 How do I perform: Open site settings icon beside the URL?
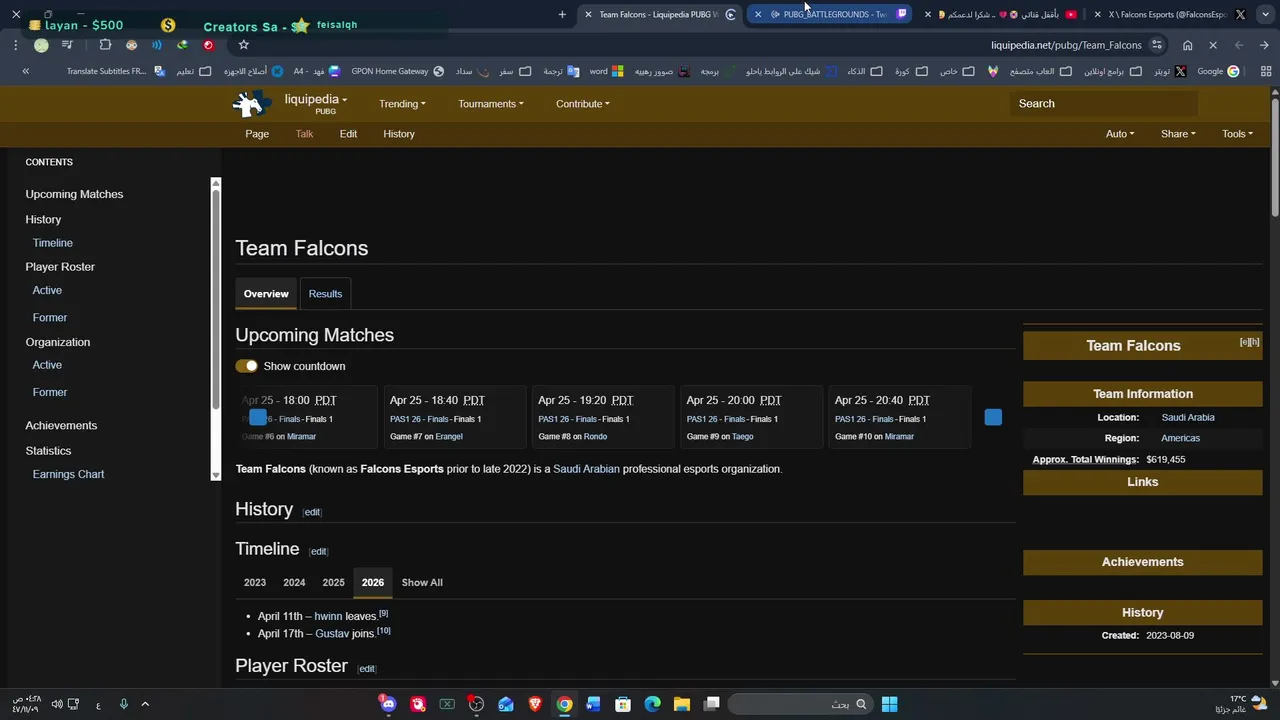[1157, 45]
